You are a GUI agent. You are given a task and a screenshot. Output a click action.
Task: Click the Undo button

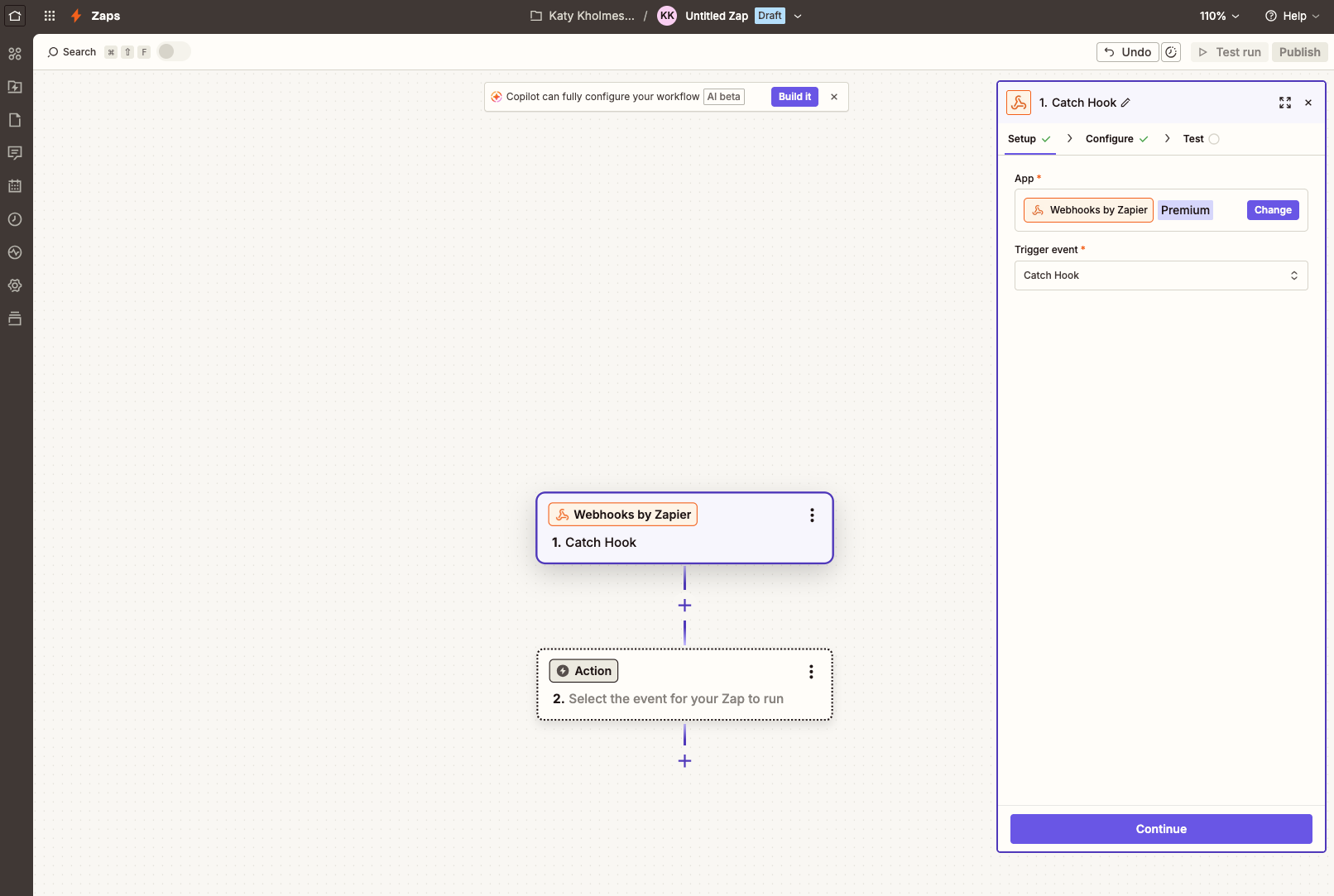(x=1127, y=52)
